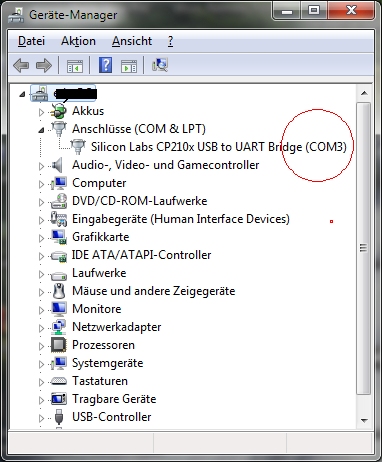
Task: Expand the USB-Controller category
Action: tap(41, 418)
